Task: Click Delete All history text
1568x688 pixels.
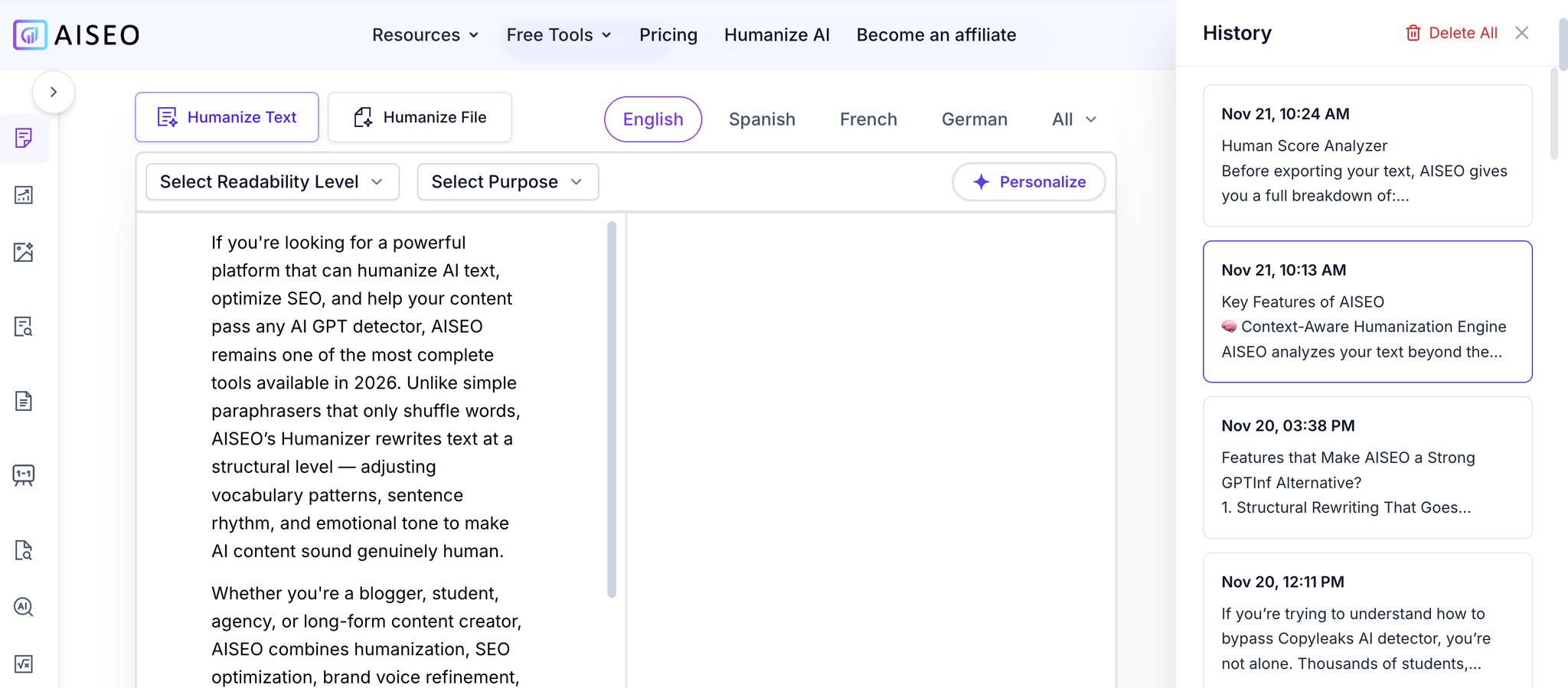Action: click(x=1463, y=33)
